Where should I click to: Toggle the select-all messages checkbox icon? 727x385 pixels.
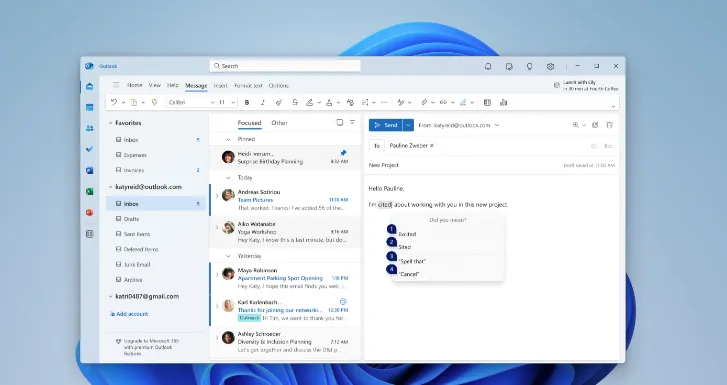point(339,122)
